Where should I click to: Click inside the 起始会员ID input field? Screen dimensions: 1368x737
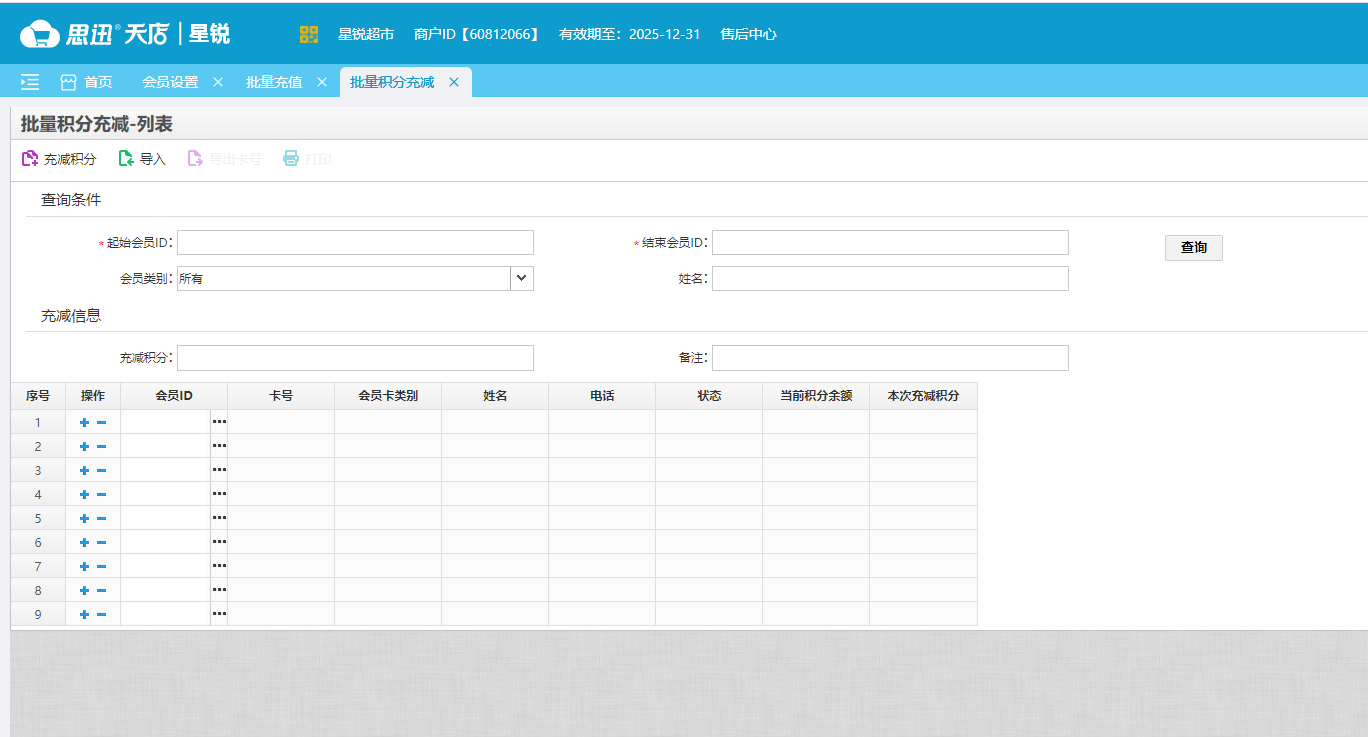(x=355, y=241)
